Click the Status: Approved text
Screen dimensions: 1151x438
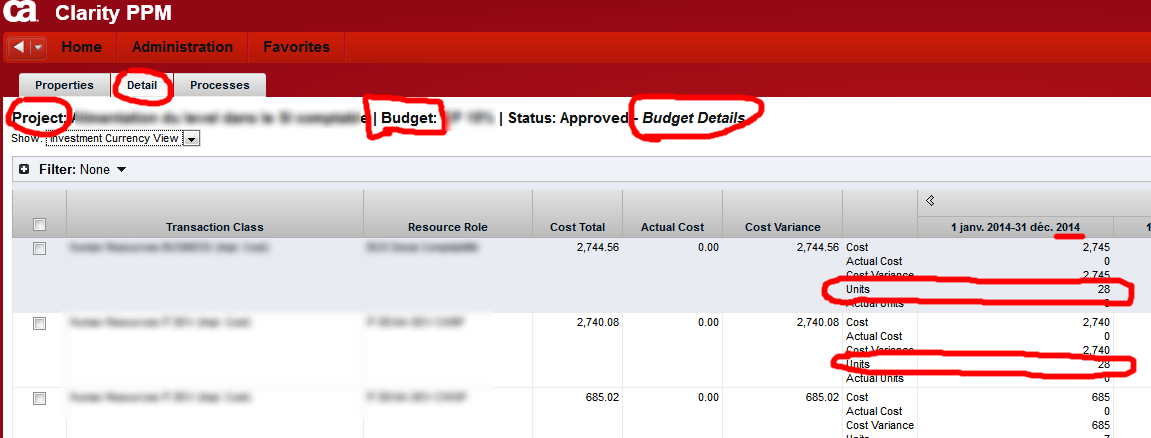[568, 118]
